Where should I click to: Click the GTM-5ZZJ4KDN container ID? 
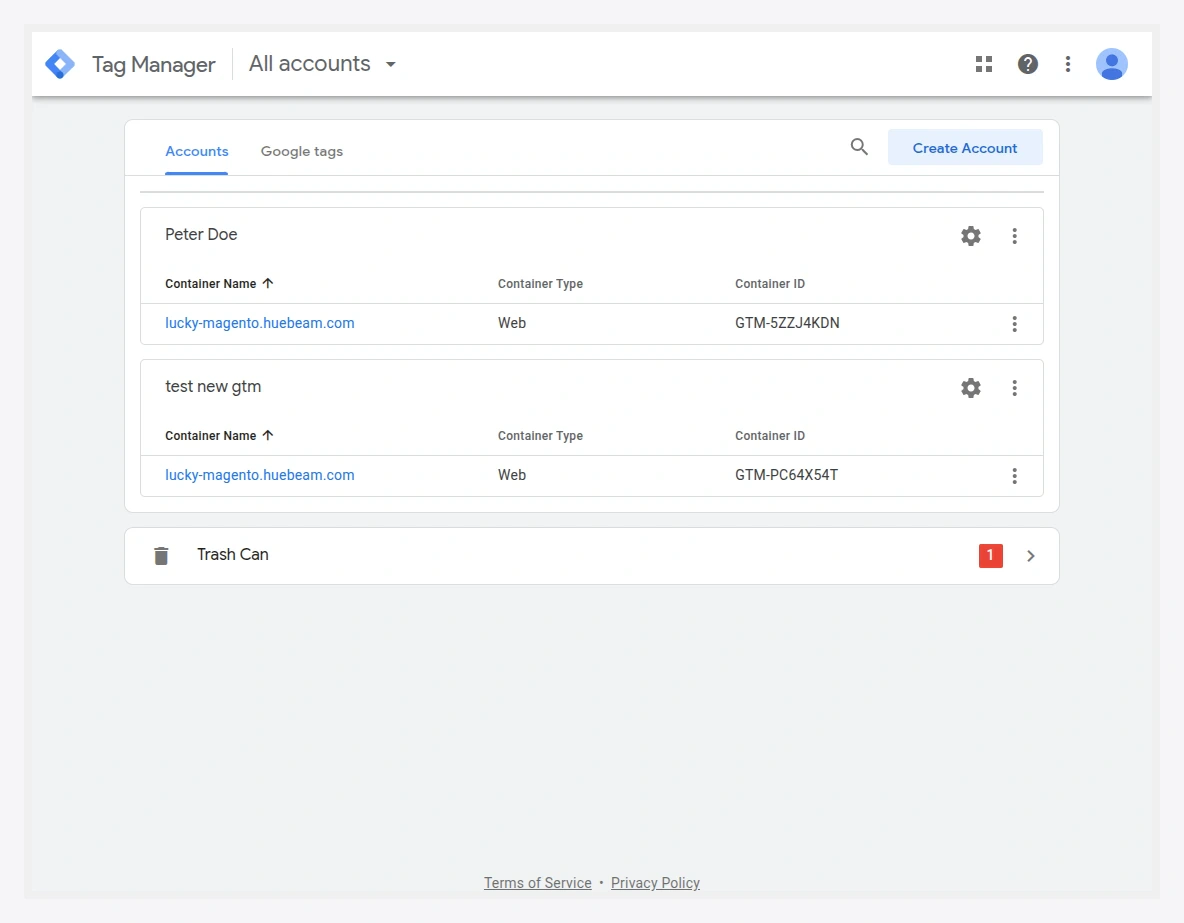787,323
